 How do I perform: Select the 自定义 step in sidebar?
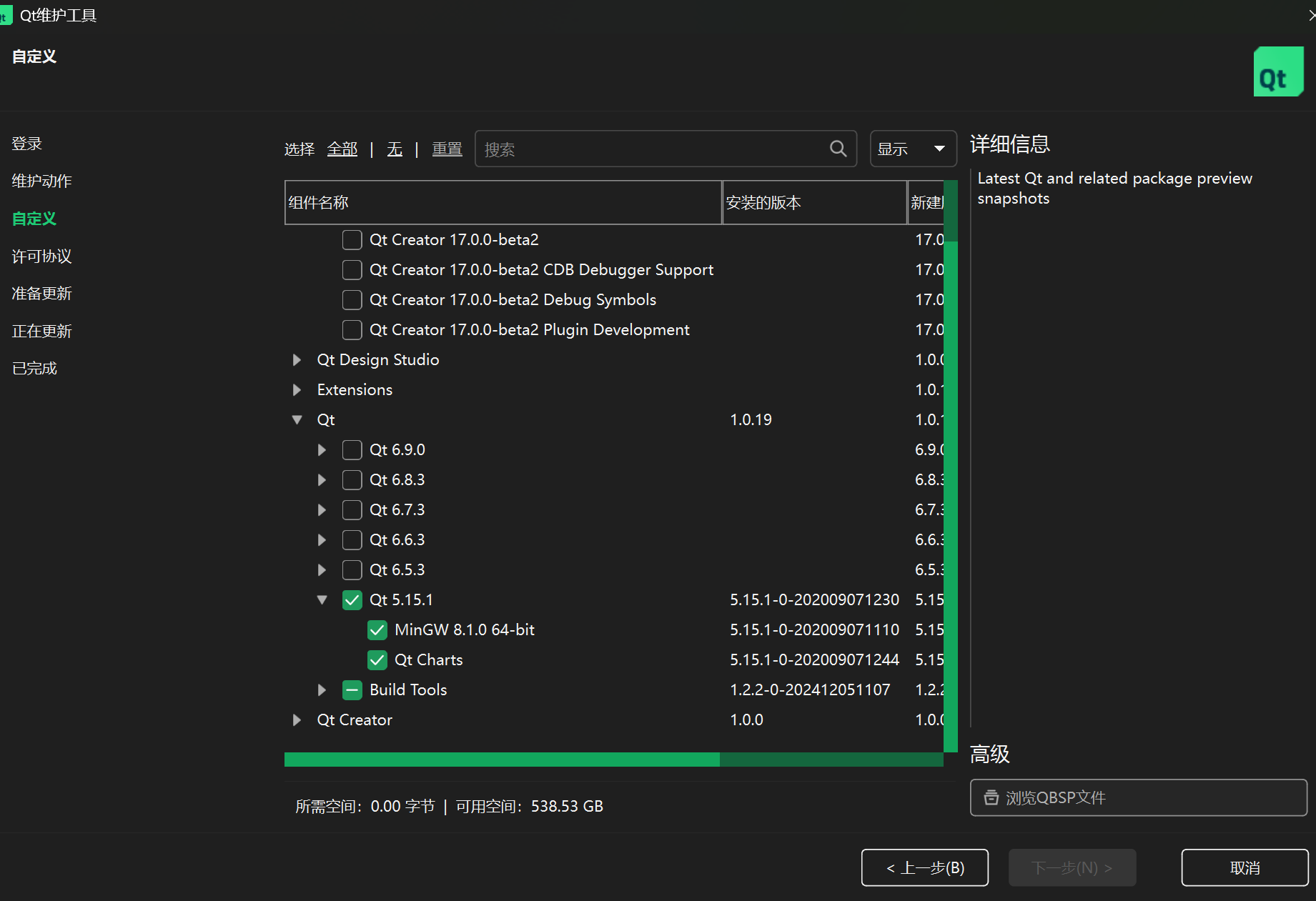pyautogui.click(x=34, y=219)
